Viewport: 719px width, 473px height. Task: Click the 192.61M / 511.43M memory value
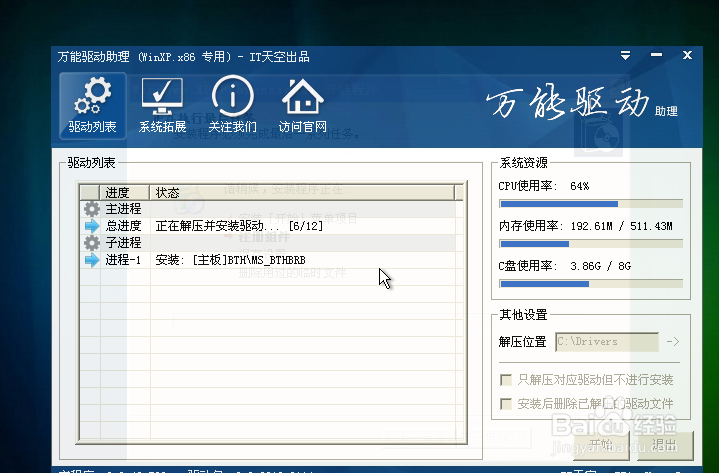click(x=621, y=226)
